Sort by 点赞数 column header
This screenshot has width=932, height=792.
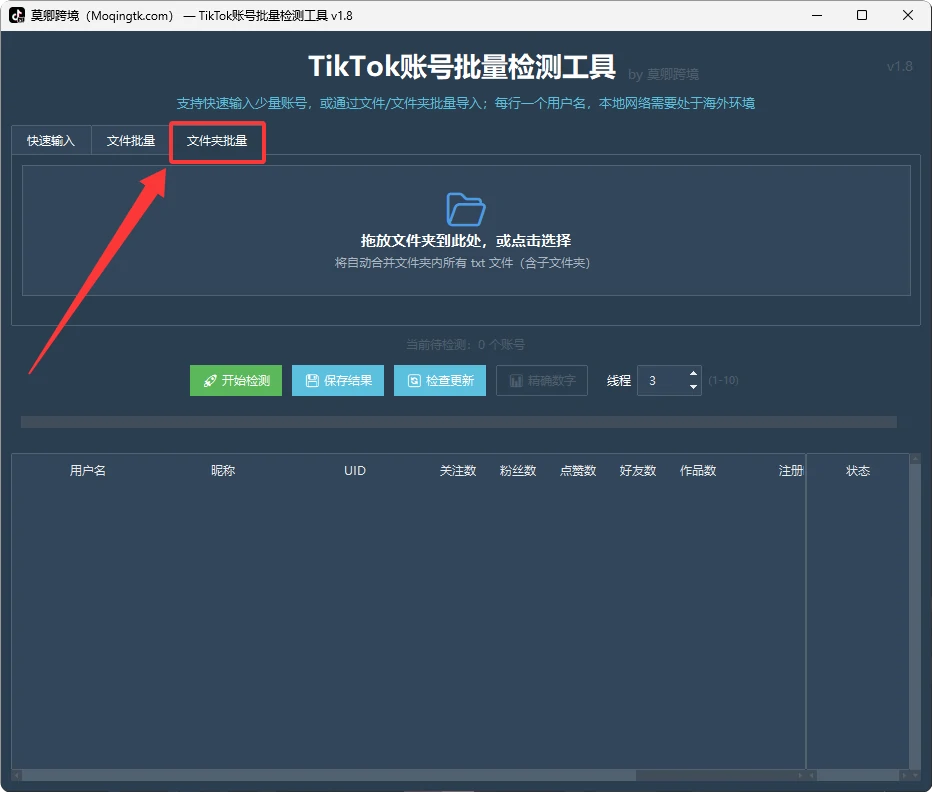(x=578, y=471)
